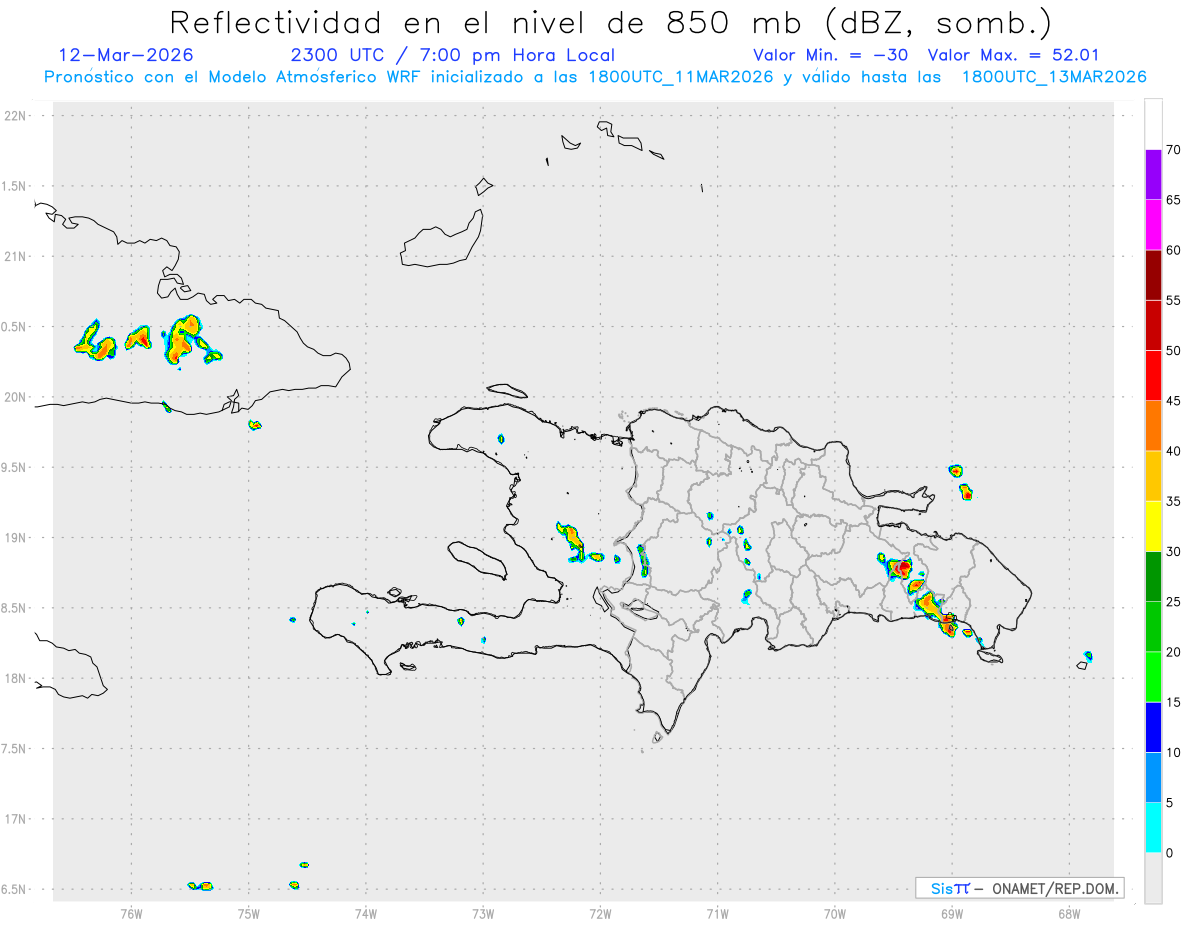Screen dimensions: 1200x927
Task: Click the color scale value '40'
Action: [1173, 451]
